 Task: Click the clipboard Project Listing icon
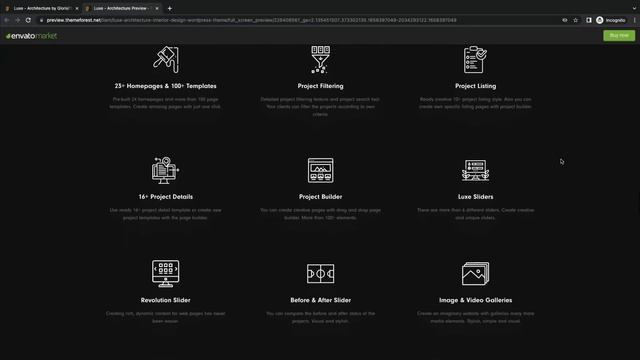point(475,59)
